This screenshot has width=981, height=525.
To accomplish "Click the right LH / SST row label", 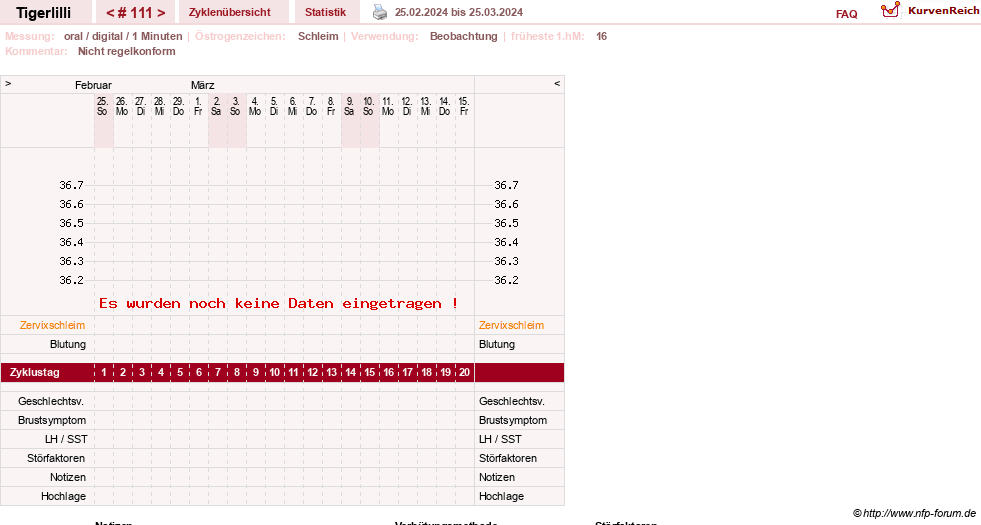I will [x=500, y=439].
